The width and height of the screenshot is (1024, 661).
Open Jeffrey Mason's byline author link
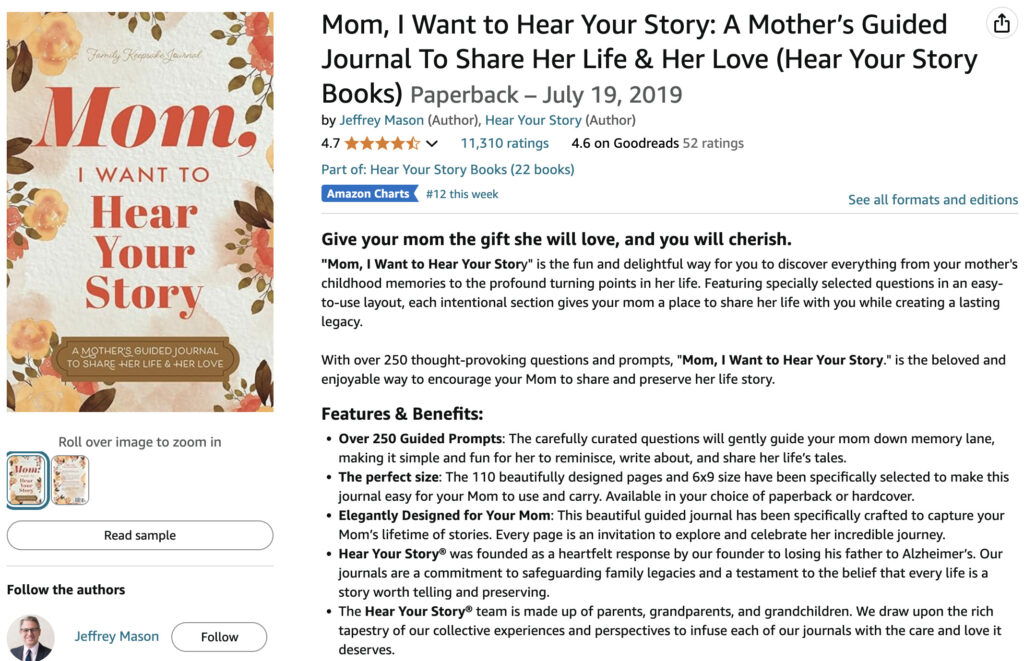381,120
